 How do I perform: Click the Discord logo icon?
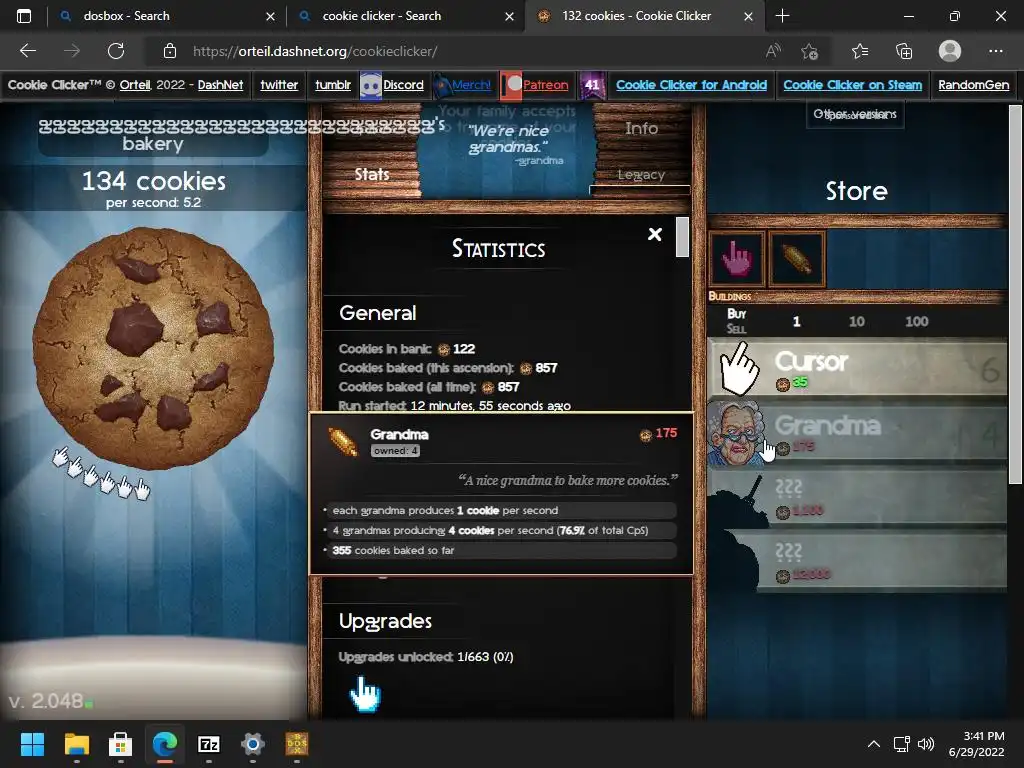pyautogui.click(x=371, y=86)
